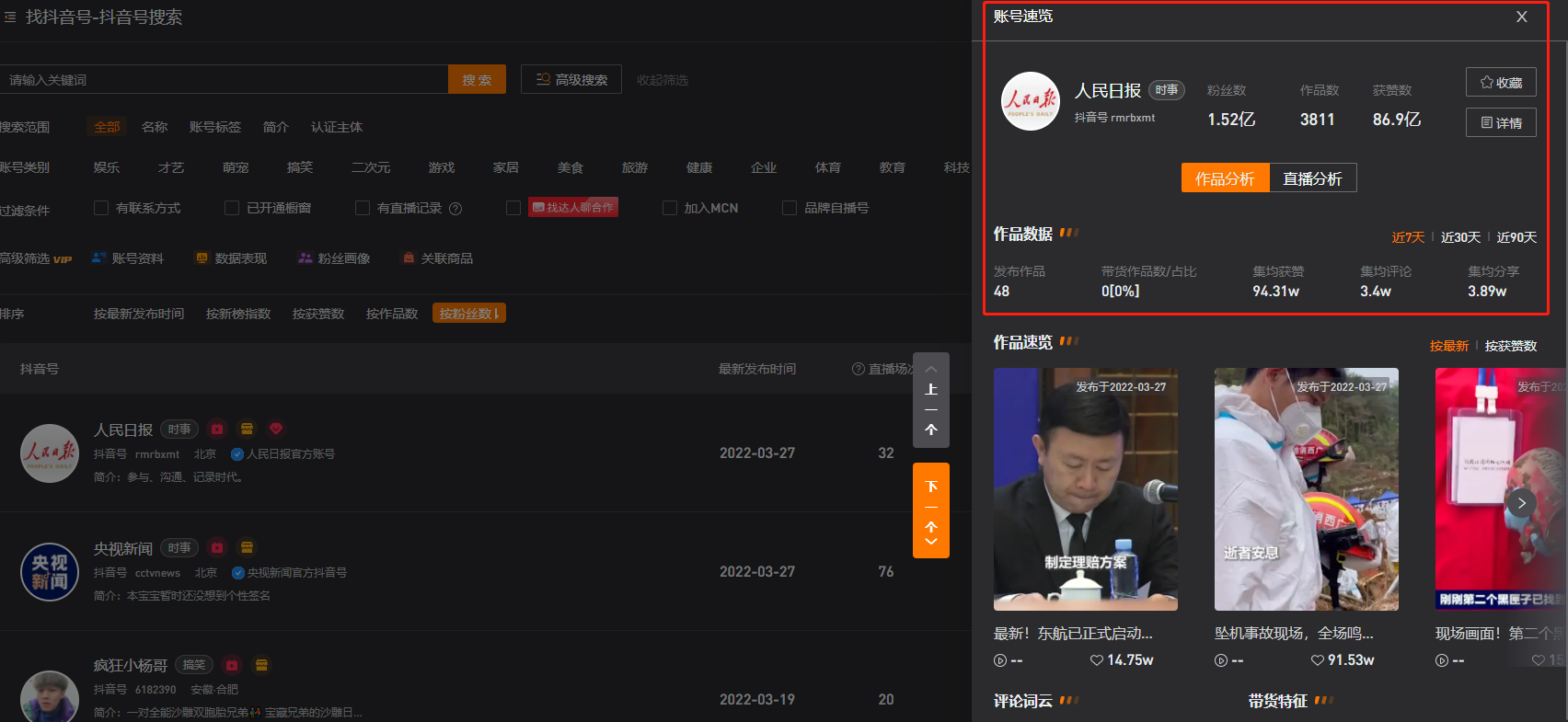The image size is (1568, 722).
Task: Select 认证主体 search scope
Action: [337, 127]
